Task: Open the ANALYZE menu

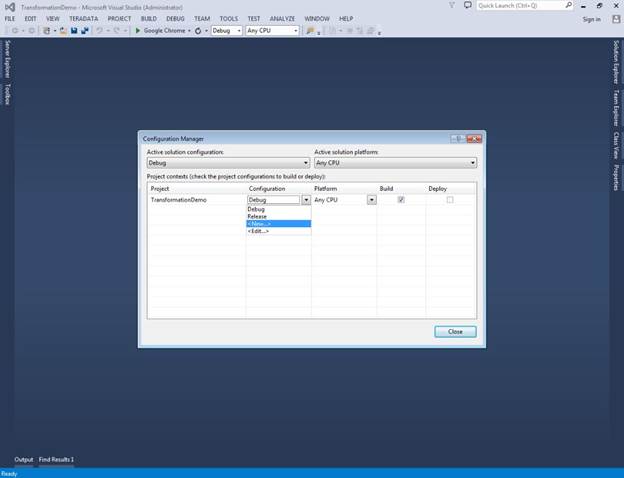Action: point(283,19)
